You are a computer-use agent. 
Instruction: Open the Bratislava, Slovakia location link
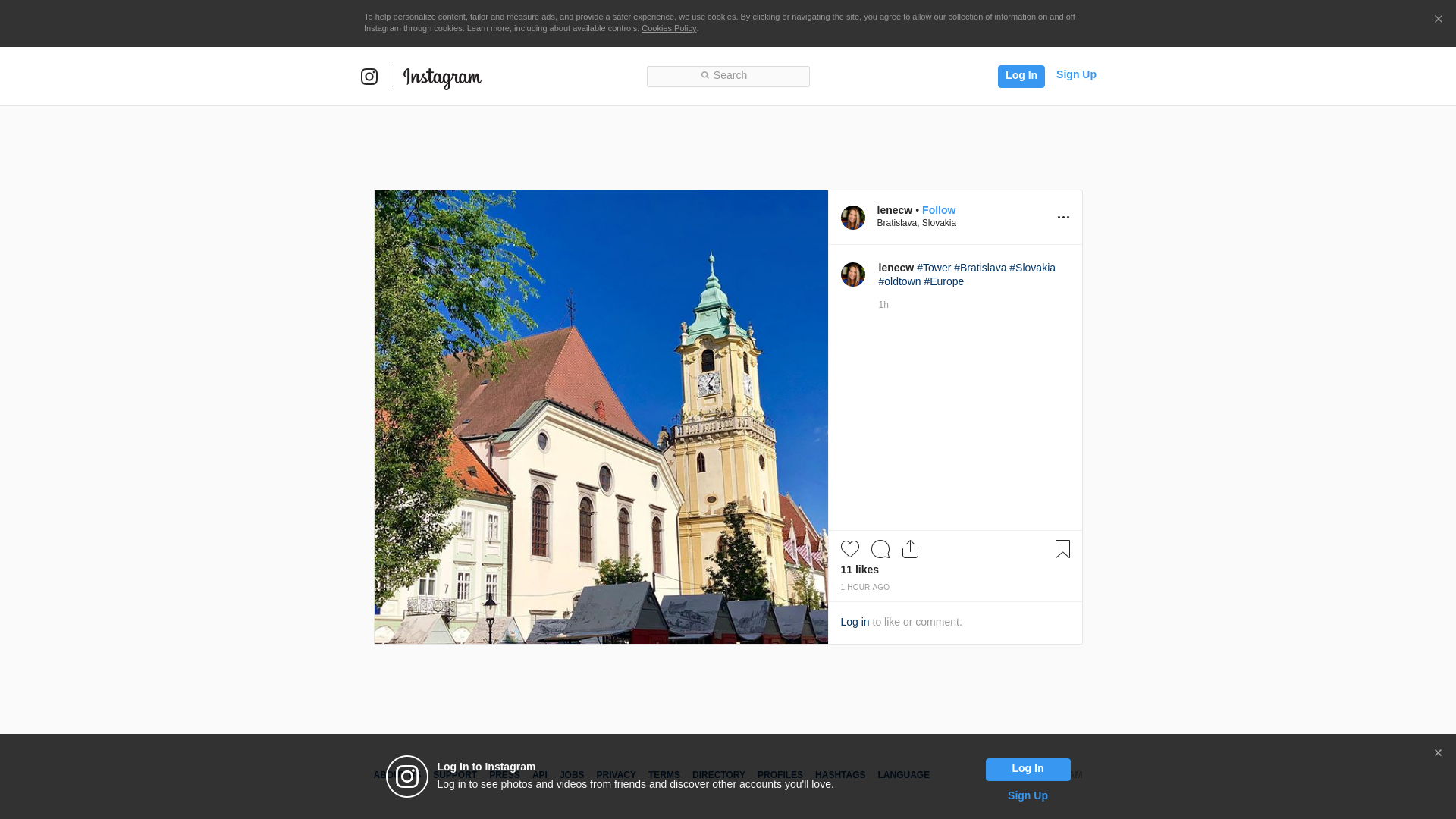coord(916,223)
